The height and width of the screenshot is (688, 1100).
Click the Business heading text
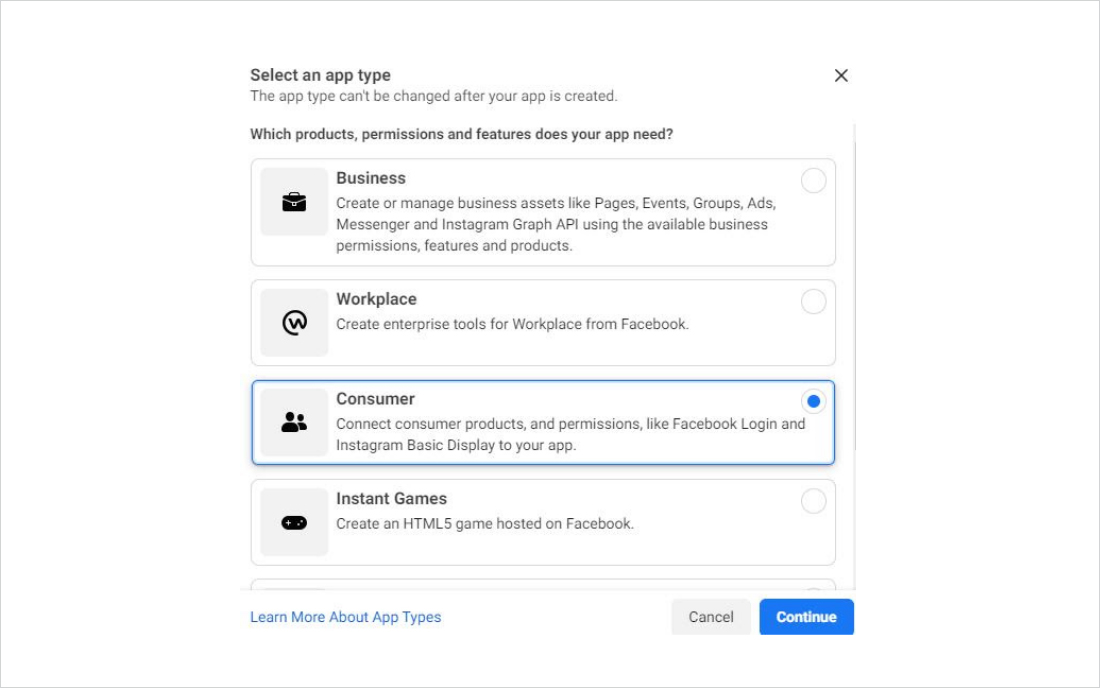tap(371, 178)
